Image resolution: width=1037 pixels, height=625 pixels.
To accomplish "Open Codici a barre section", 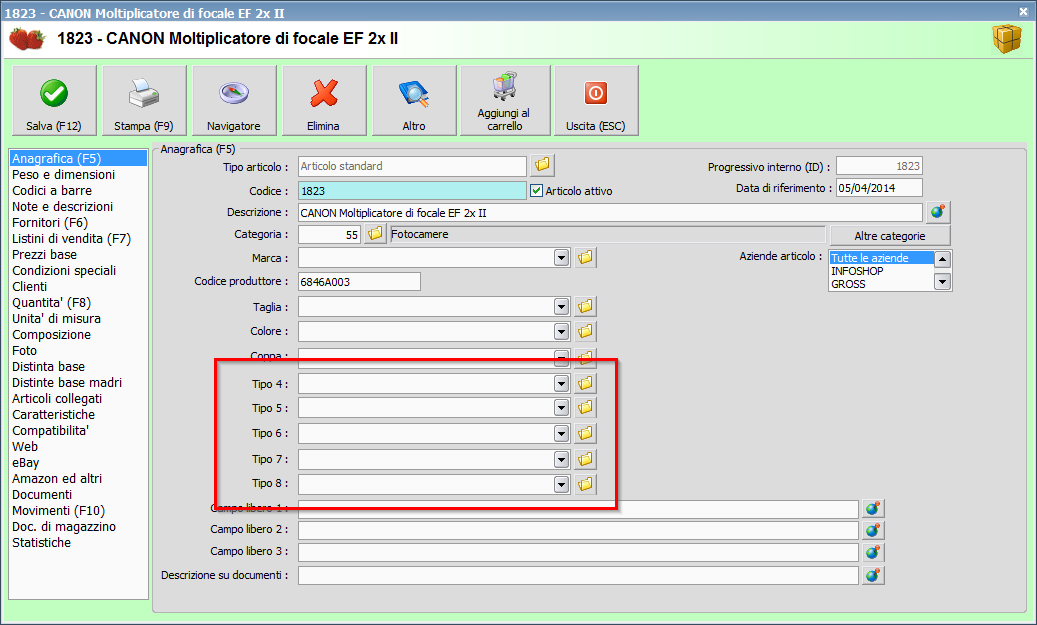I will (x=52, y=190).
